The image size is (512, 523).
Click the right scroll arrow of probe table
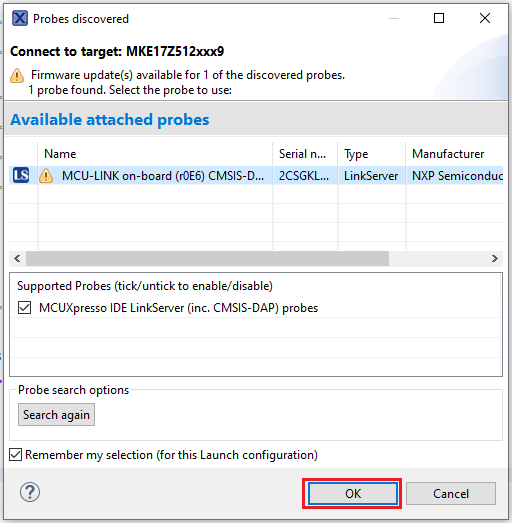495,258
